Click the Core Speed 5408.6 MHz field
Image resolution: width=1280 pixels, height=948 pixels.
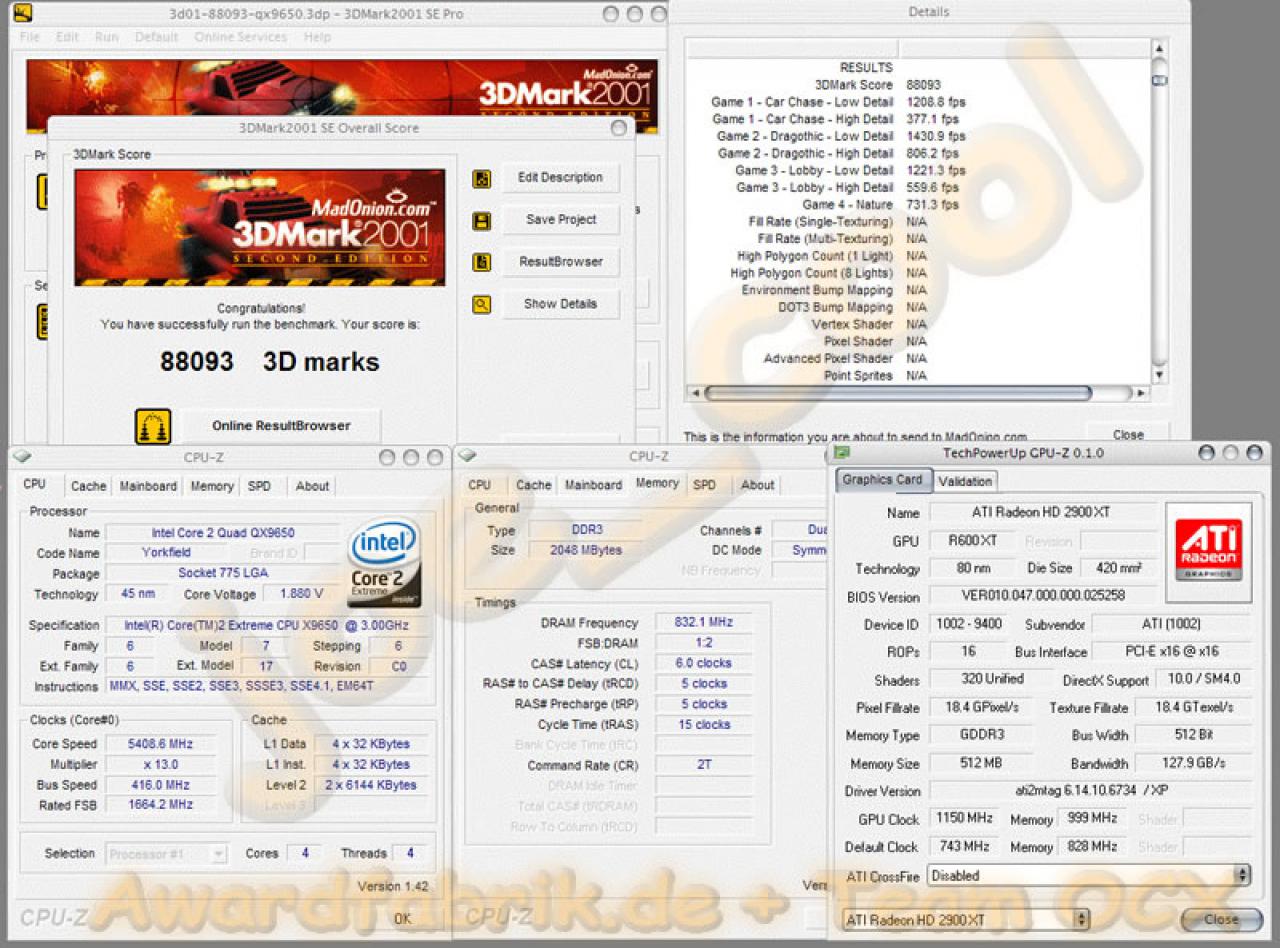(162, 744)
